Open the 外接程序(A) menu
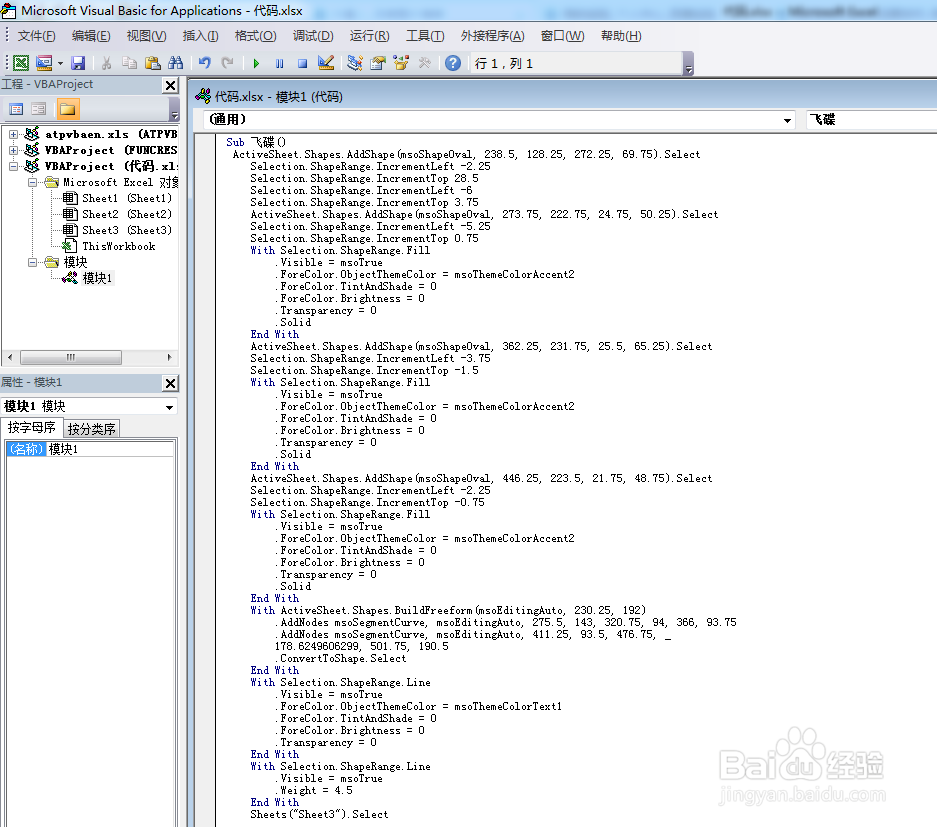Screen dimensions: 937x827 pyautogui.click(x=492, y=36)
